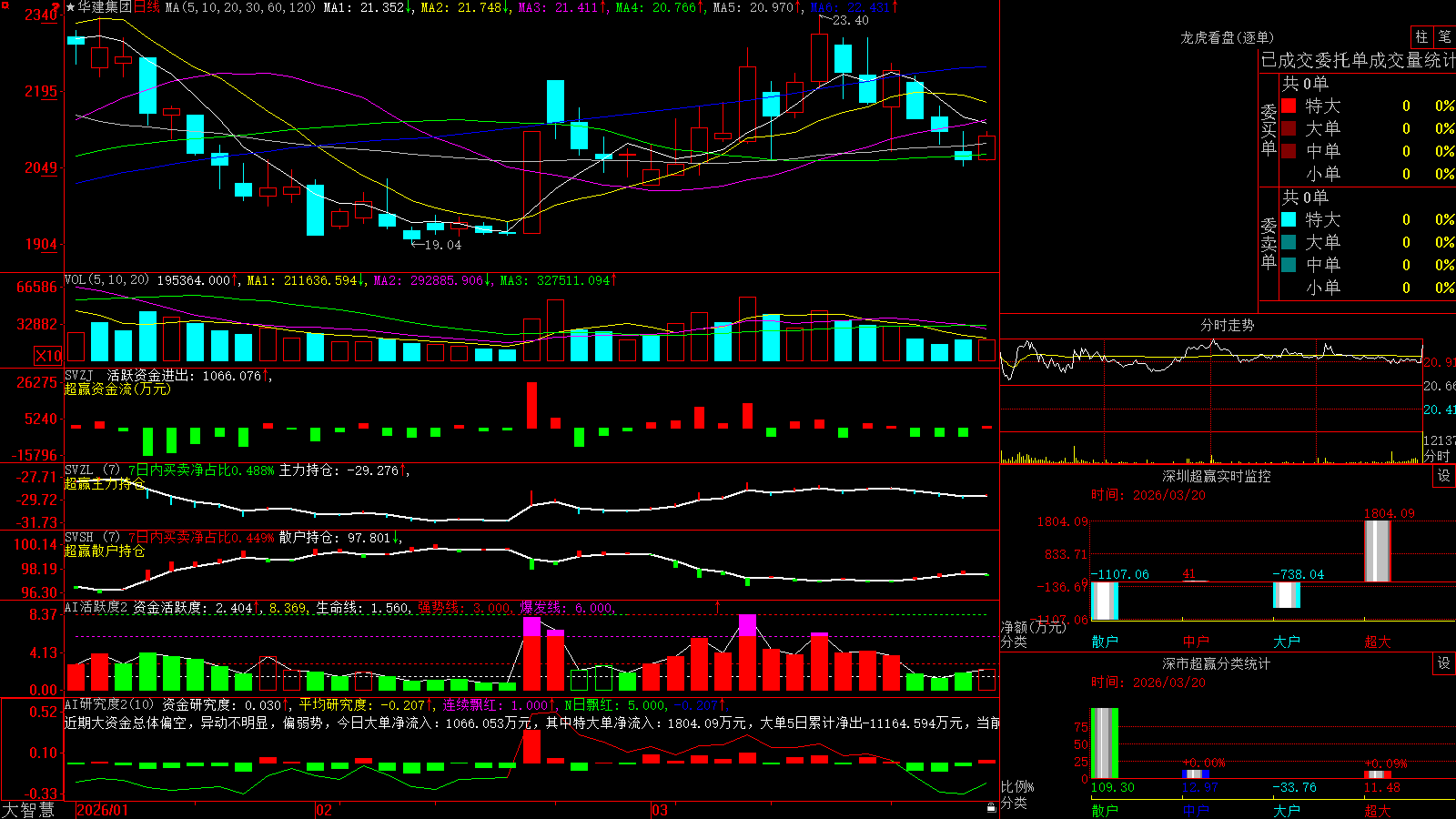The width and height of the screenshot is (1456, 819).
Task: Click the 委买单 vertical section label
Action: (1269, 129)
